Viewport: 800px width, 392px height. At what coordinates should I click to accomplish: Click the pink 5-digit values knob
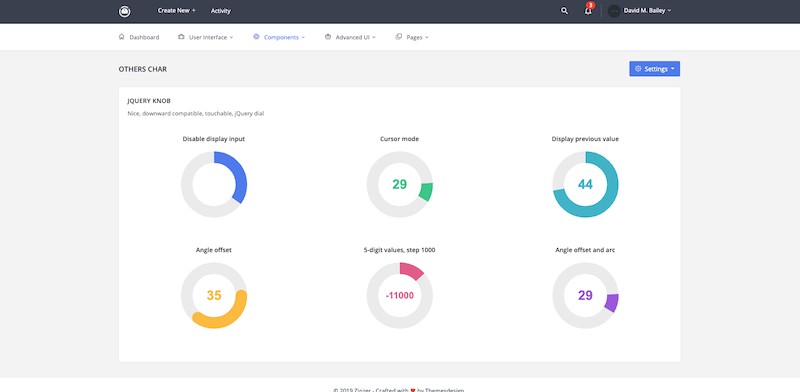(399, 296)
